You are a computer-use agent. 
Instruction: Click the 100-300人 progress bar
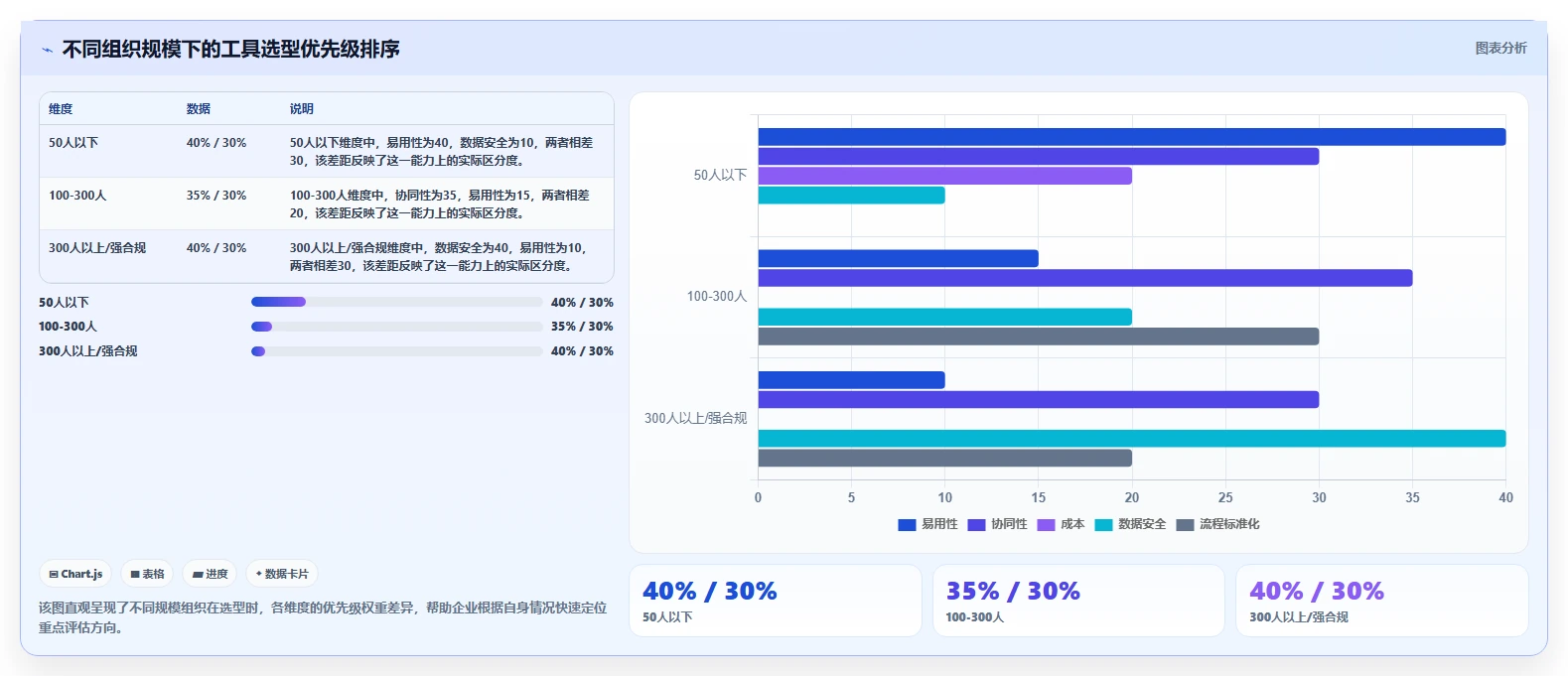[397, 327]
